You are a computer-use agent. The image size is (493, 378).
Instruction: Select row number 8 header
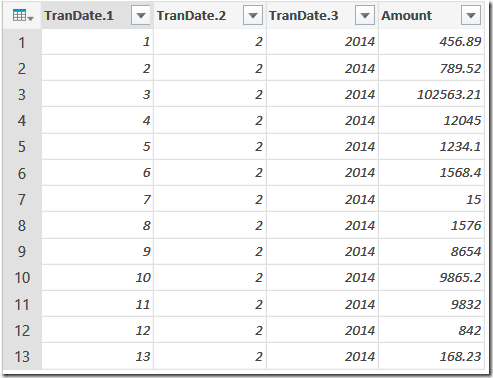pos(22,225)
